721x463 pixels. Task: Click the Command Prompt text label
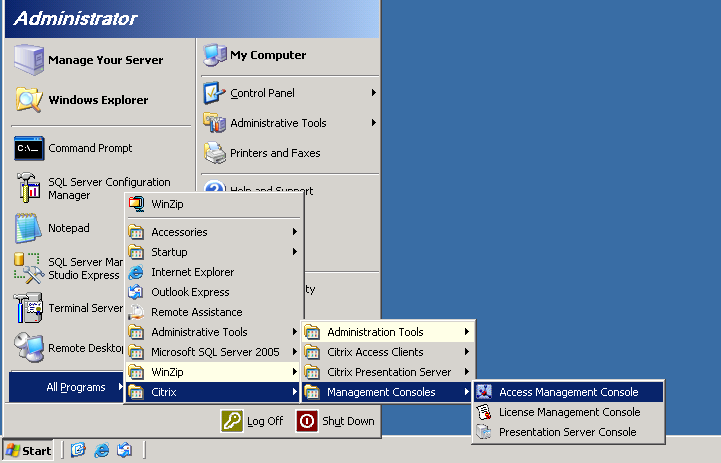click(90, 148)
